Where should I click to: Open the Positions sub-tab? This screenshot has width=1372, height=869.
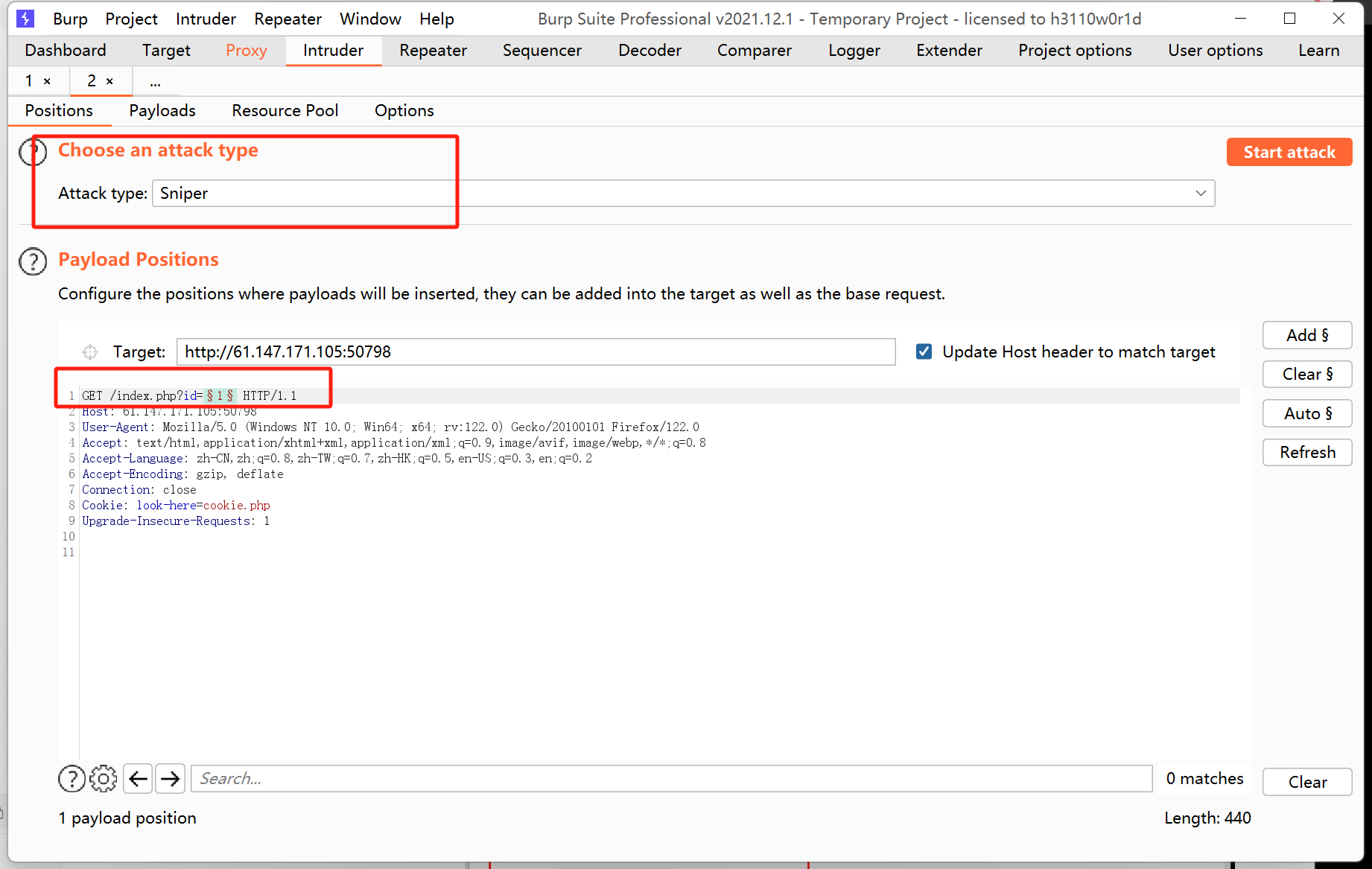(x=59, y=111)
